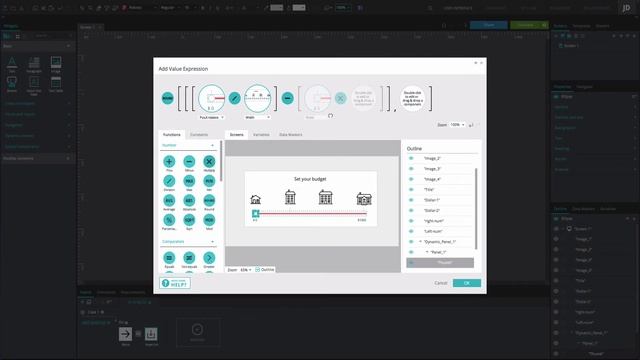Select the minus operator in the expression

click(287, 98)
